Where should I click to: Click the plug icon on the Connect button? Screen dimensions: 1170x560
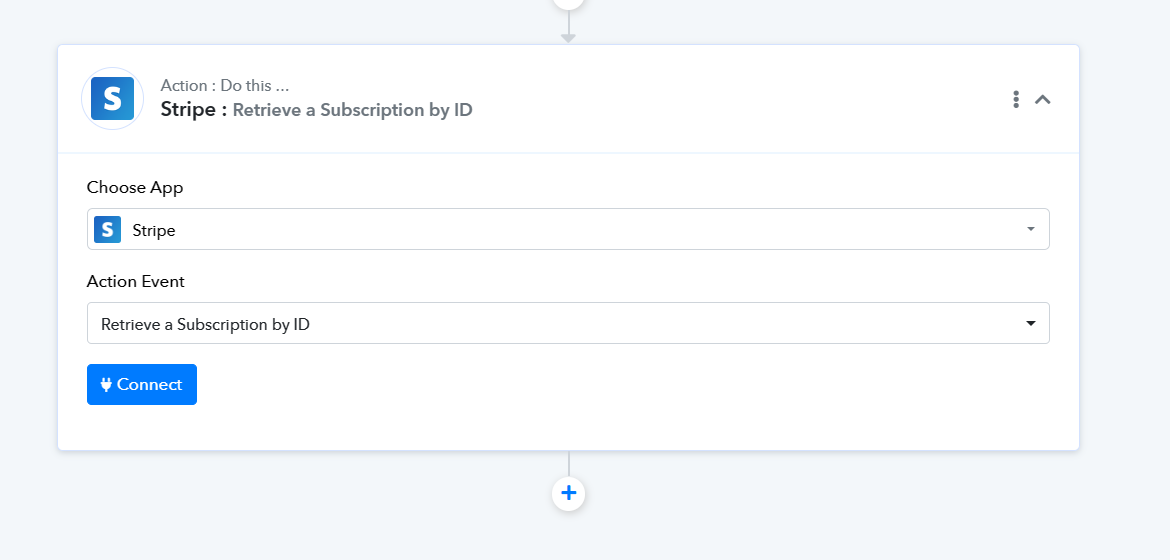point(106,385)
